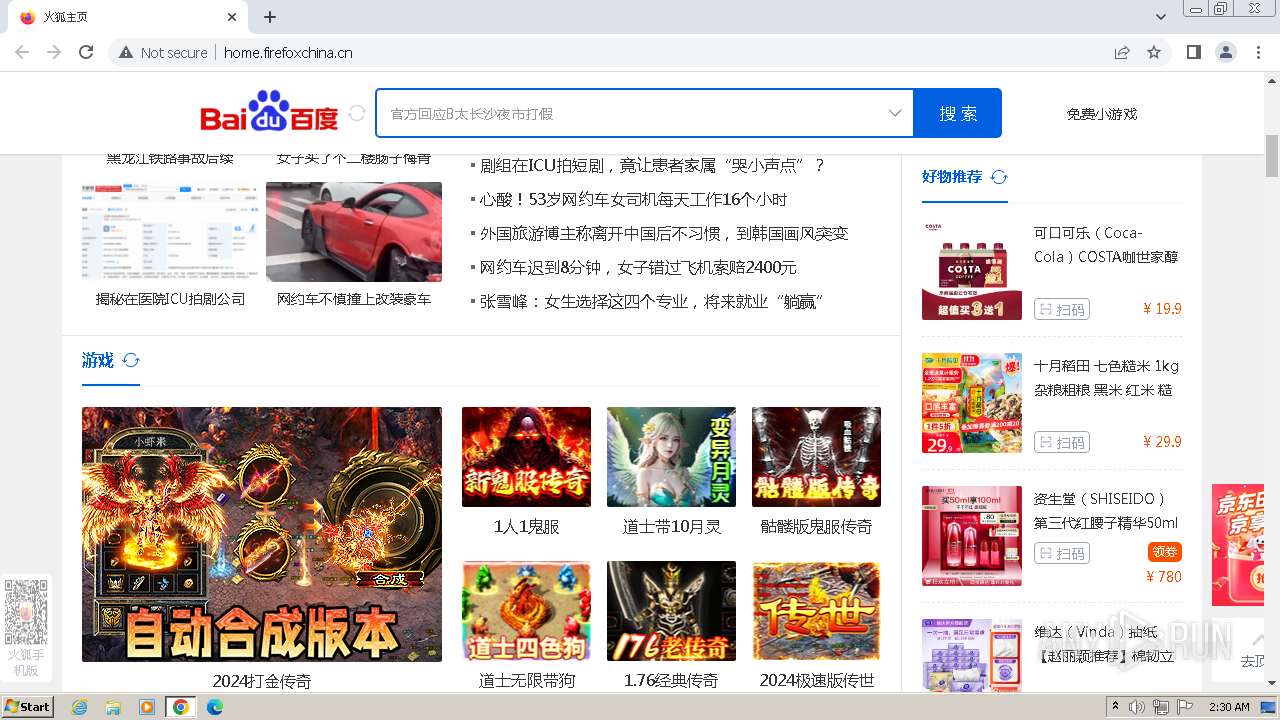This screenshot has width=1280, height=720.
Task: Open the 揭秘在医院ICU拍剧公司 thumbnail
Action: click(x=170, y=232)
